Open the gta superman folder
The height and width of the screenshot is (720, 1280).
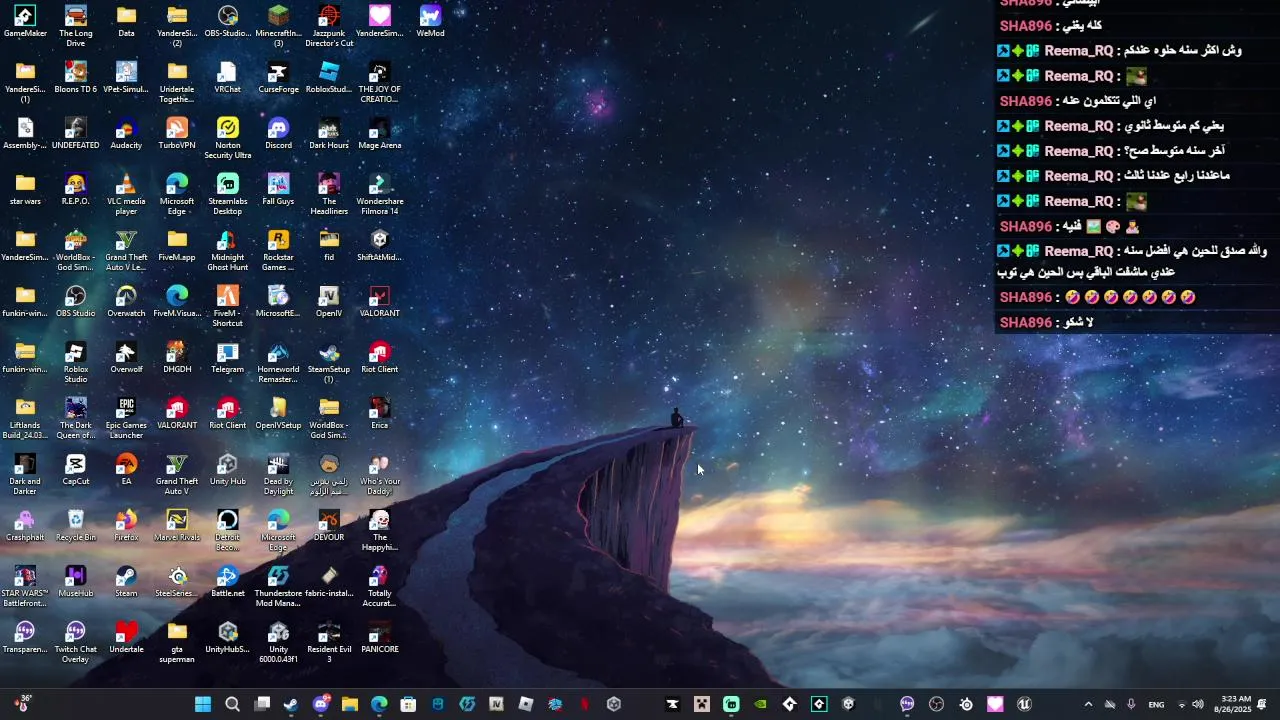177,643
